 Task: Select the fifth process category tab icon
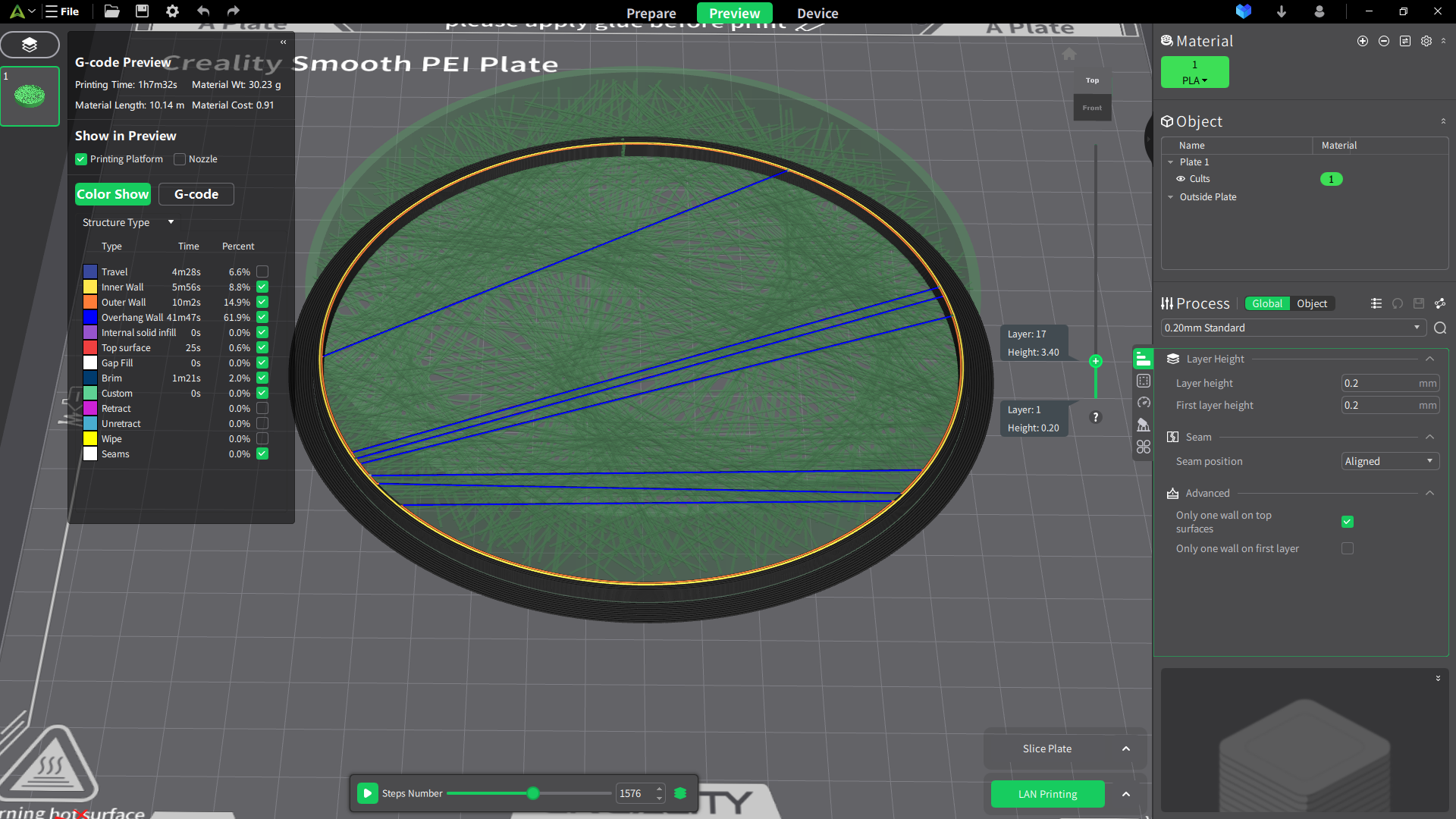click(x=1144, y=447)
